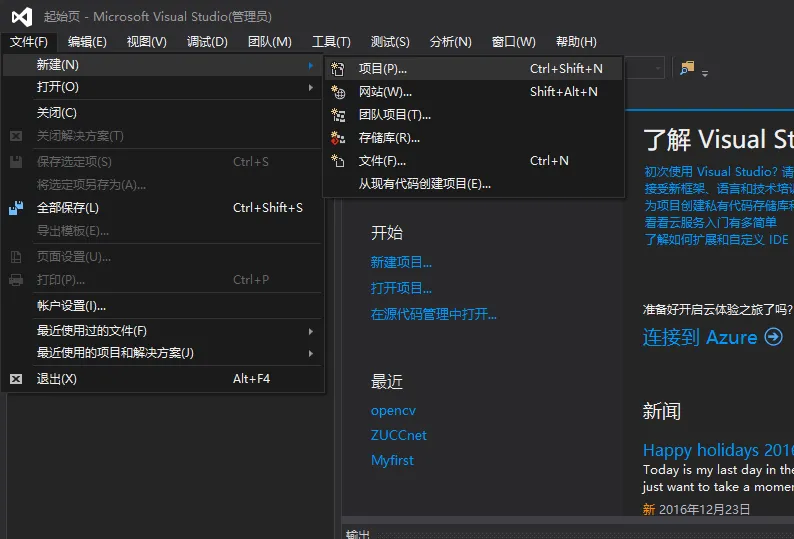Viewport: 794px width, 539px height.
Task: Click the Visual Studio logo icon
Action: click(x=22, y=17)
